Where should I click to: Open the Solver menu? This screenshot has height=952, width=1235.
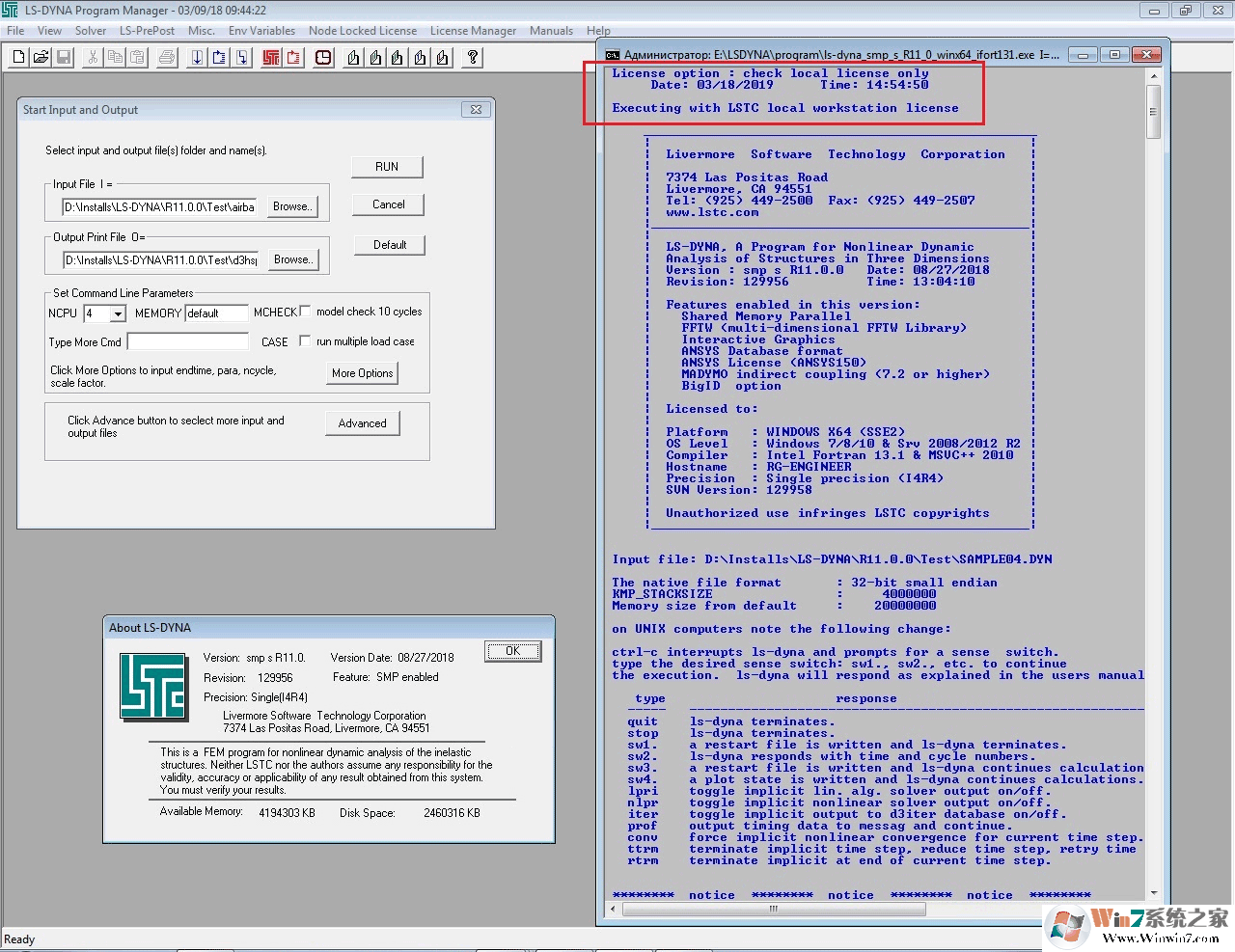91,31
